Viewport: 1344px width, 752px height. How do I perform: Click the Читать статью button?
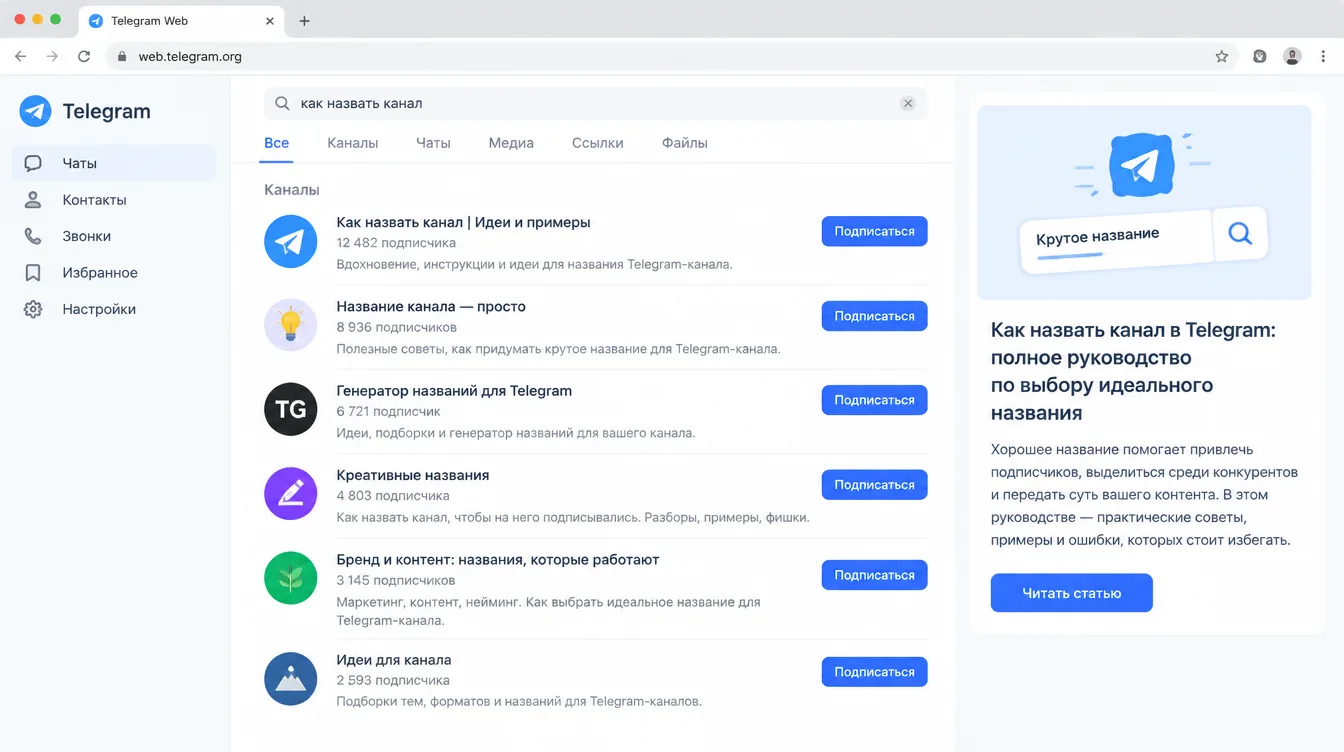coord(1072,593)
